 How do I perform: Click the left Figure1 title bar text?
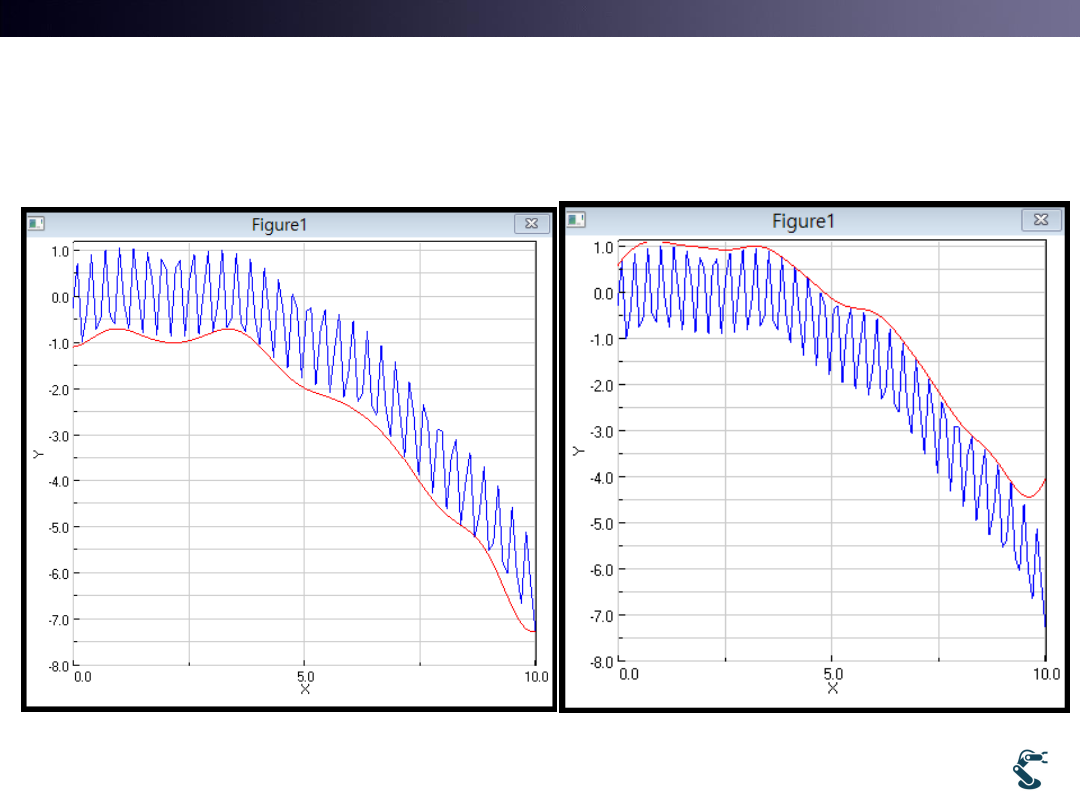tap(279, 225)
